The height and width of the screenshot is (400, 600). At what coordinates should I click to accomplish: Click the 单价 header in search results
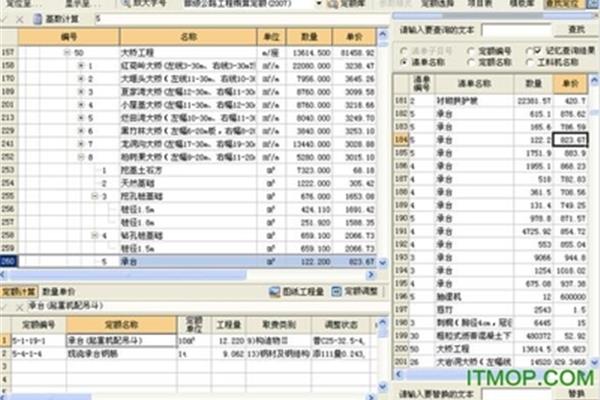point(570,83)
